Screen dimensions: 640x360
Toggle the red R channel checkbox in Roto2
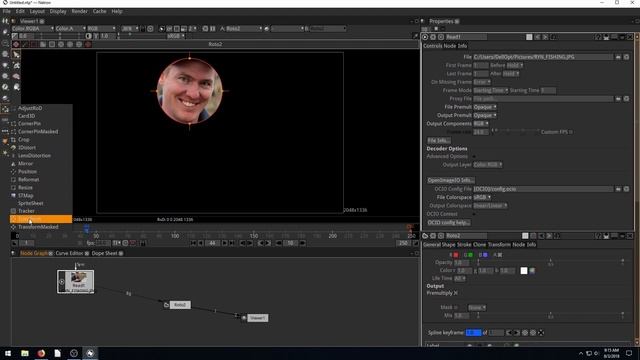pyautogui.click(x=456, y=255)
